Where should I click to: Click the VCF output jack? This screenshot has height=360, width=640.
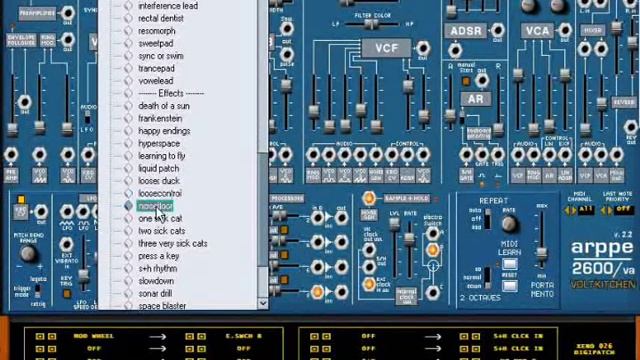[423, 49]
